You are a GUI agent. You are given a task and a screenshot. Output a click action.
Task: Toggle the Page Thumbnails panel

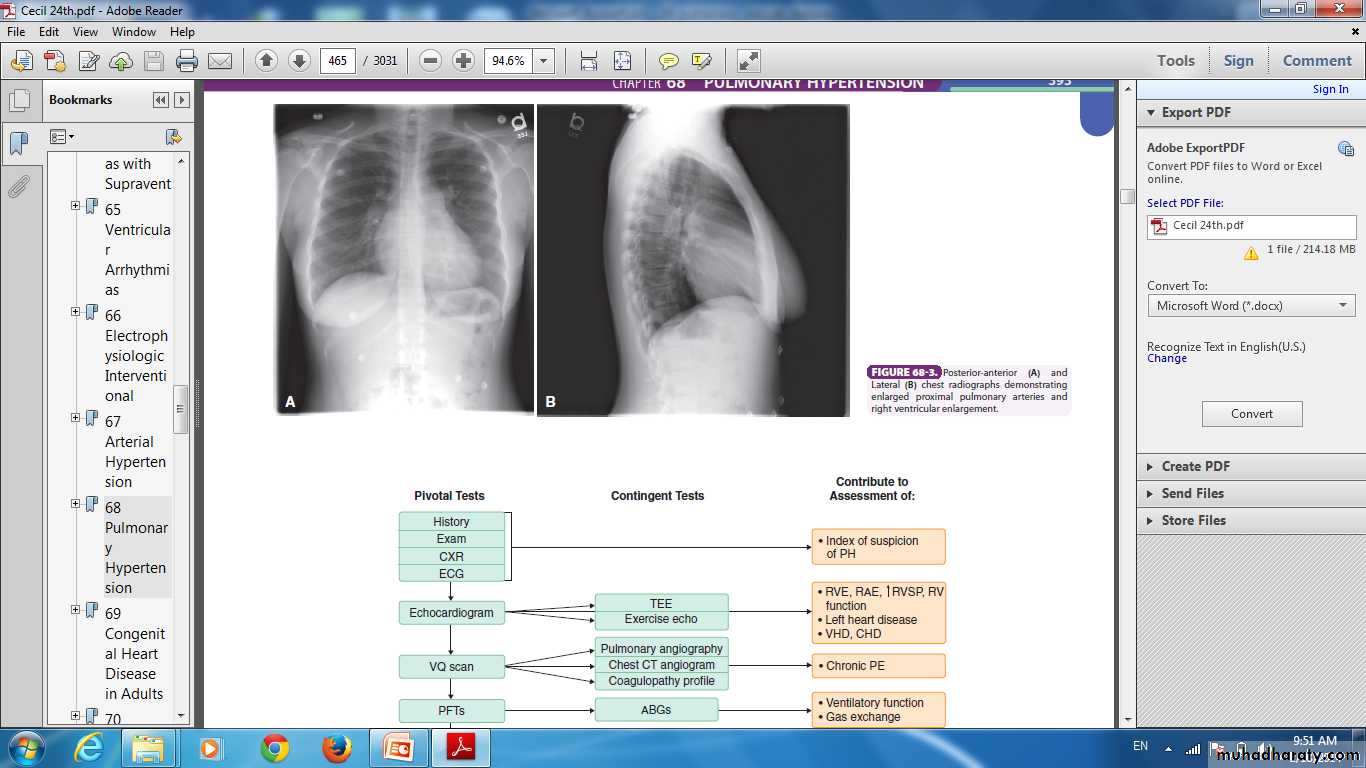pyautogui.click(x=18, y=101)
